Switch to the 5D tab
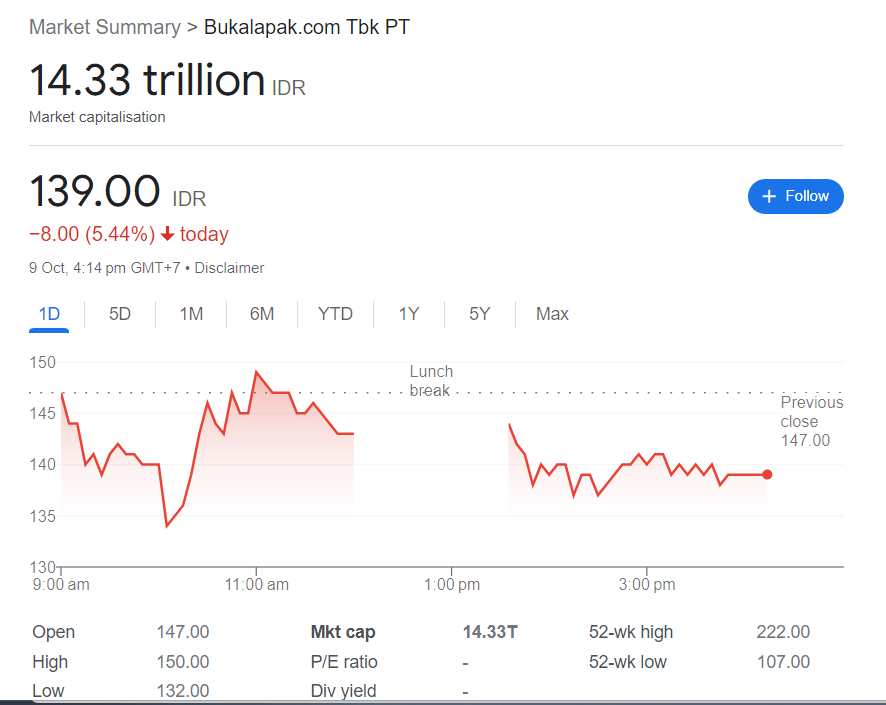Image resolution: width=886 pixels, height=705 pixels. point(120,314)
